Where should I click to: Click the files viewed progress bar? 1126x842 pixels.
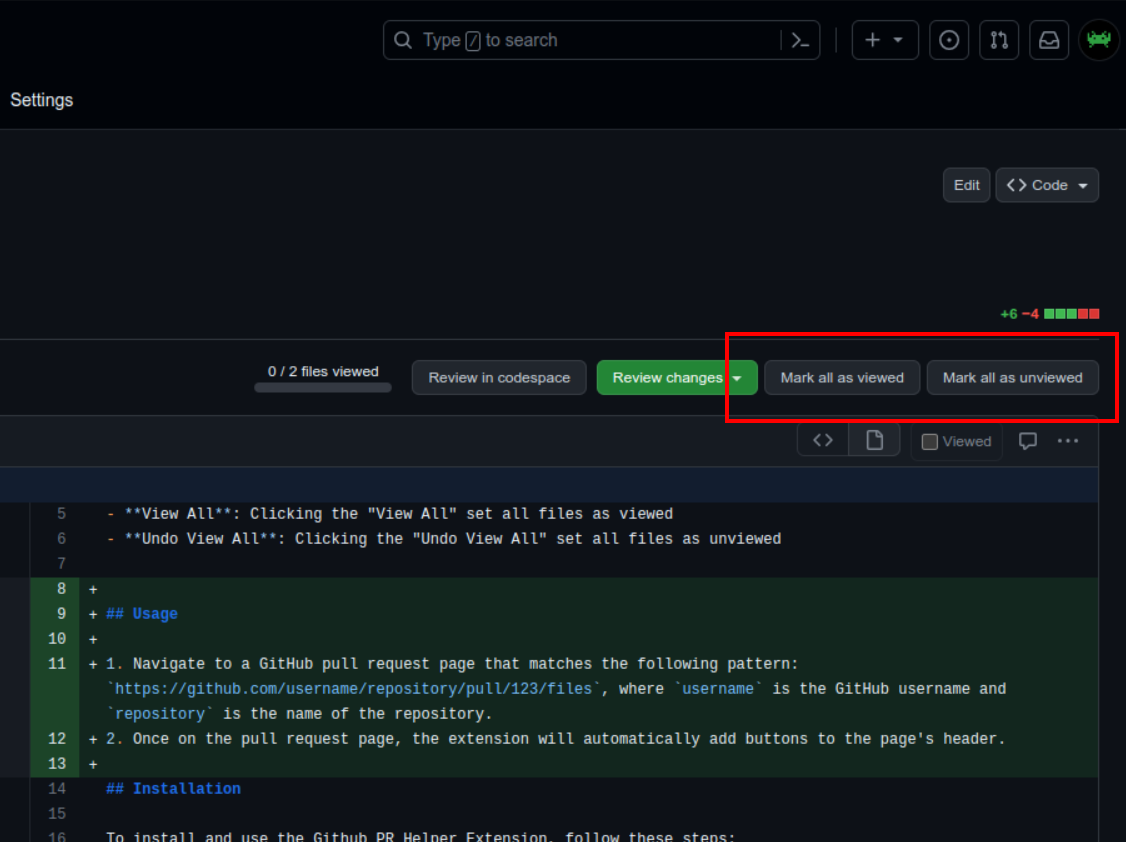pos(322,388)
